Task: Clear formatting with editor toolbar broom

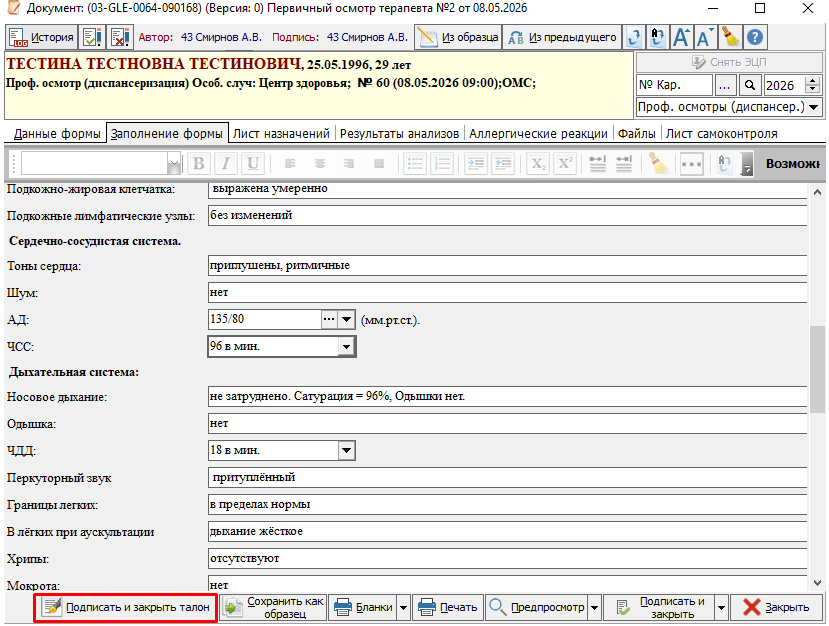Action: pyautogui.click(x=658, y=164)
